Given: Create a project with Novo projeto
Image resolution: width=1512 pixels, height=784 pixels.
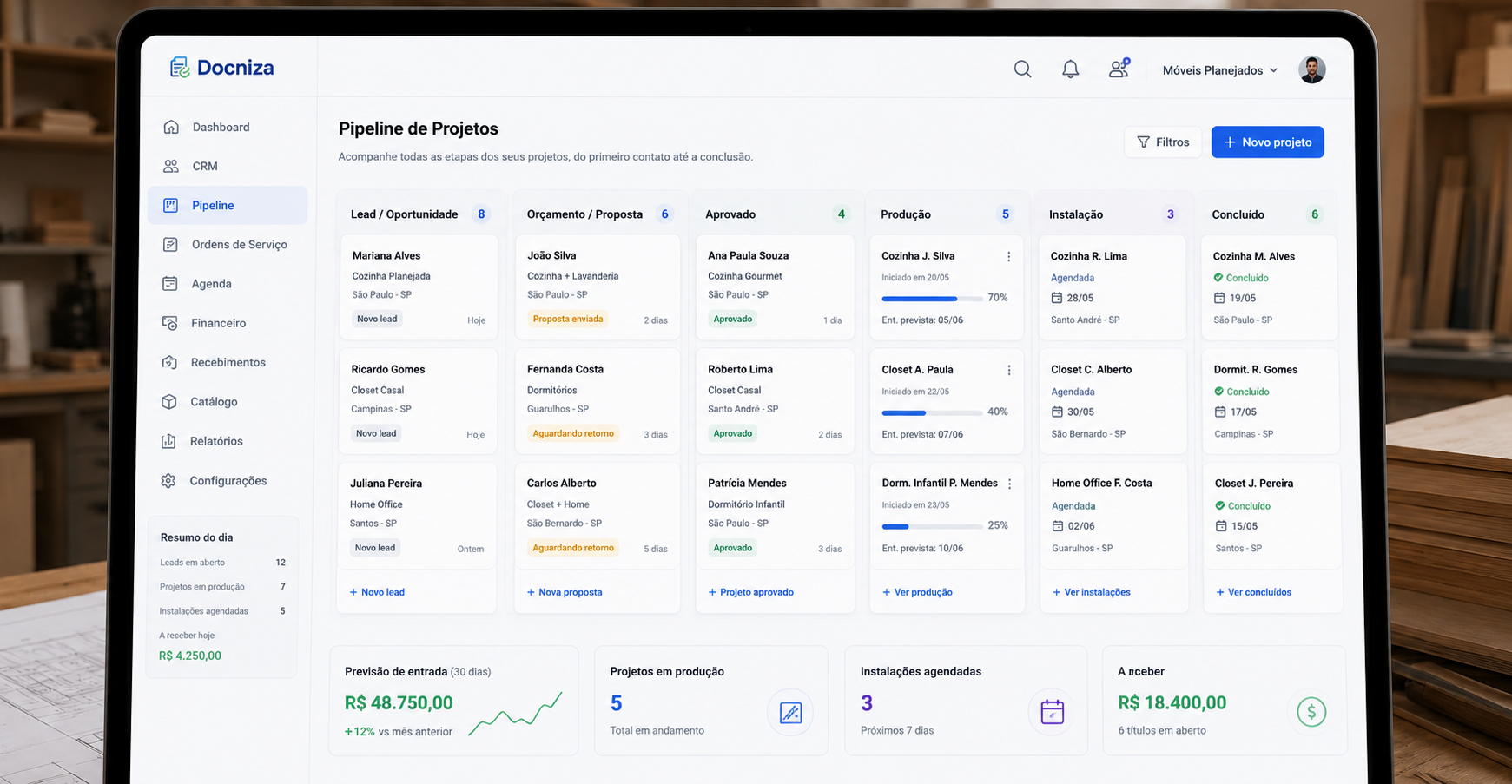Looking at the screenshot, I should [1267, 142].
